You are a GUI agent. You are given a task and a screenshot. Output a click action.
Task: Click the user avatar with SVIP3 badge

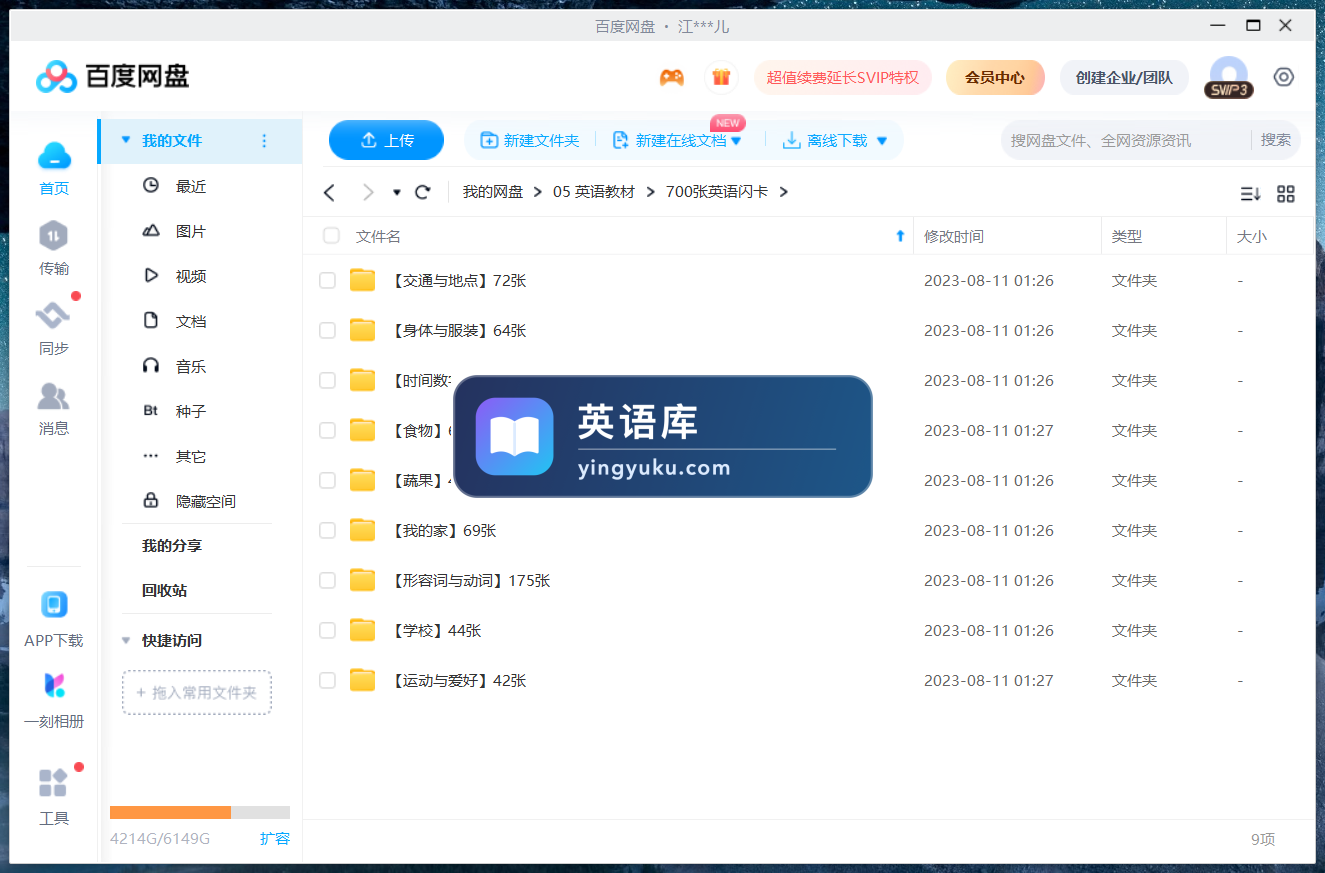(x=1229, y=77)
